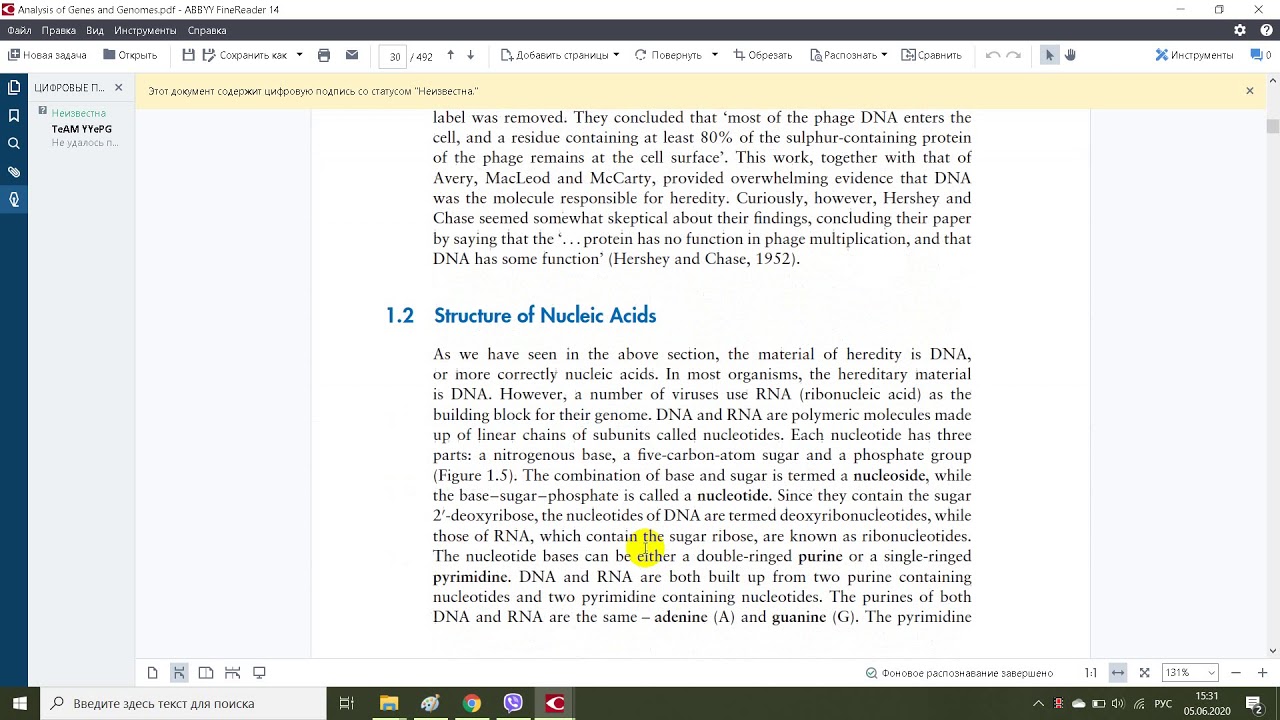Dismiss the yellow digital signature notification
This screenshot has width=1280, height=720.
click(1250, 91)
